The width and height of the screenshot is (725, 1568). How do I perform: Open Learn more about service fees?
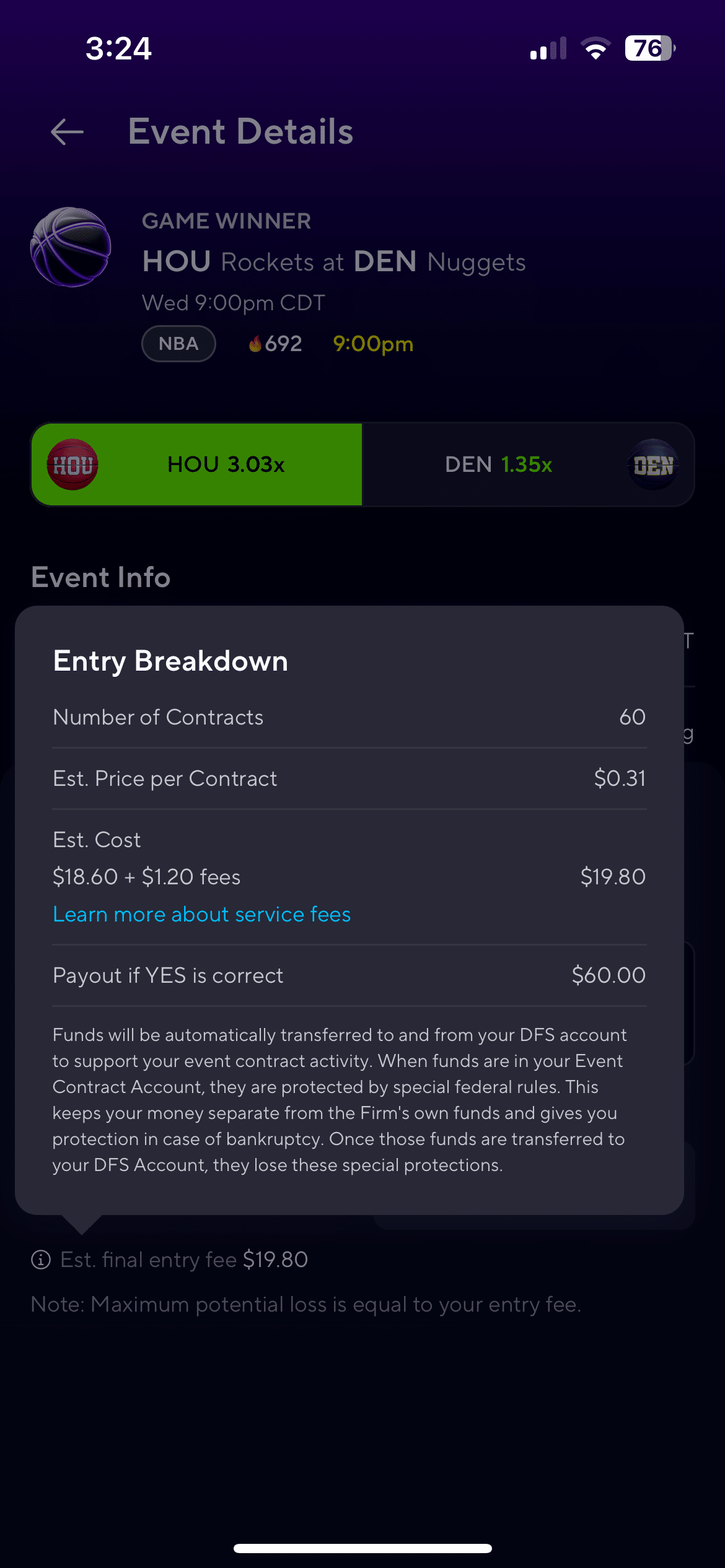[x=202, y=914]
